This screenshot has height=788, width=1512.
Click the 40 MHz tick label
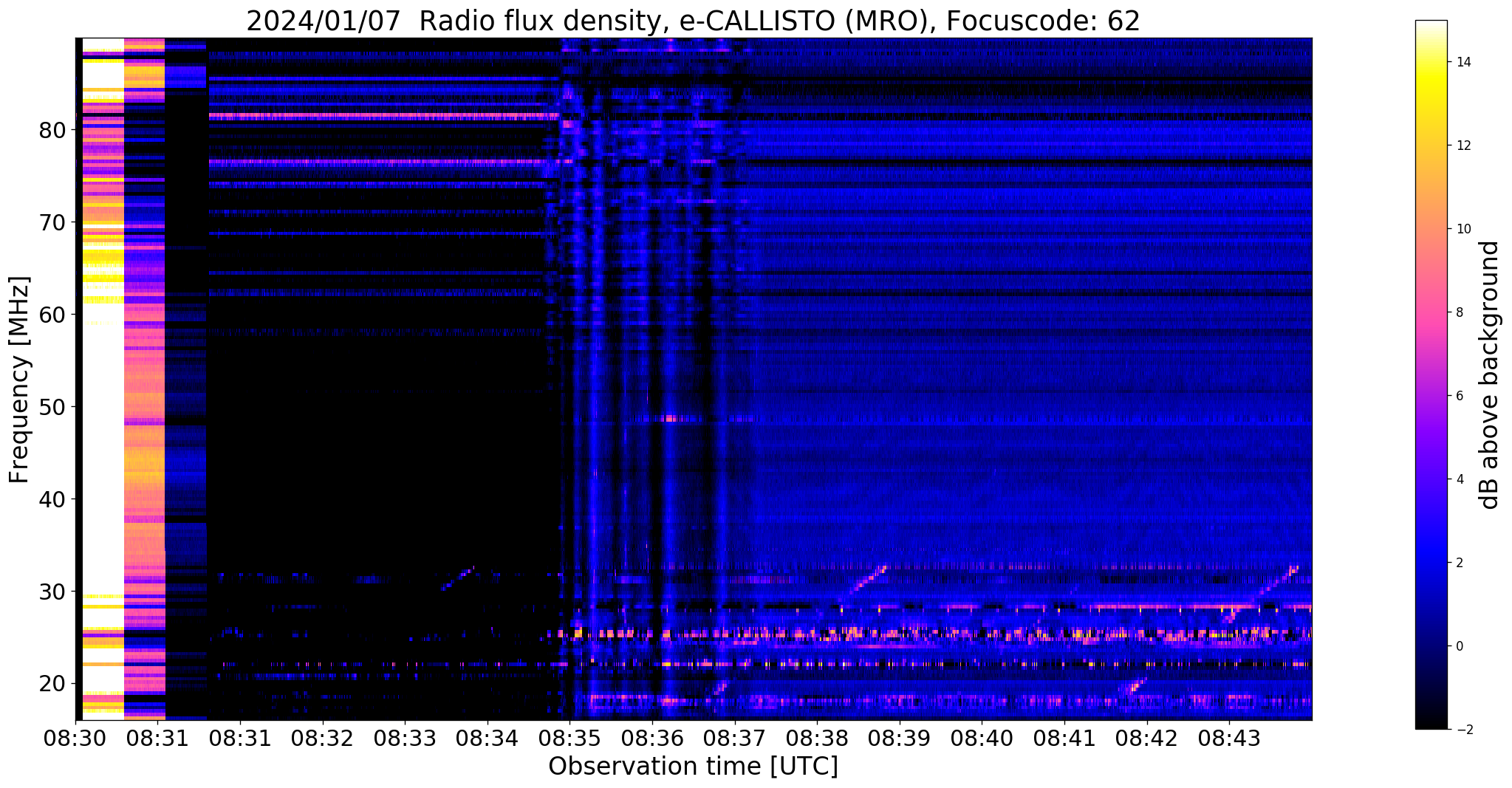(52, 500)
